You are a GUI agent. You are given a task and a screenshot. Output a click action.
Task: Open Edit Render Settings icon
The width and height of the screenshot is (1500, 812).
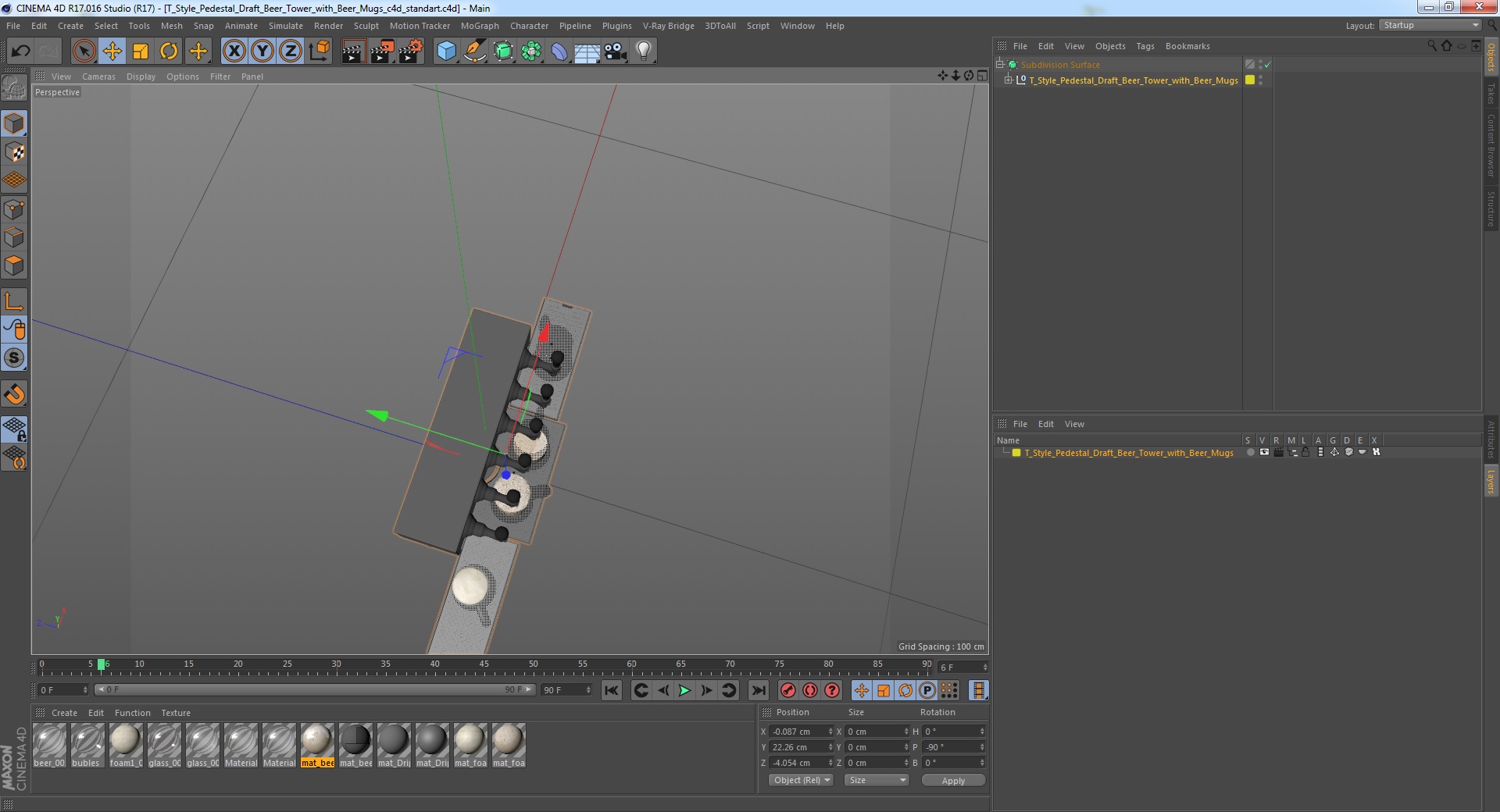[x=411, y=52]
